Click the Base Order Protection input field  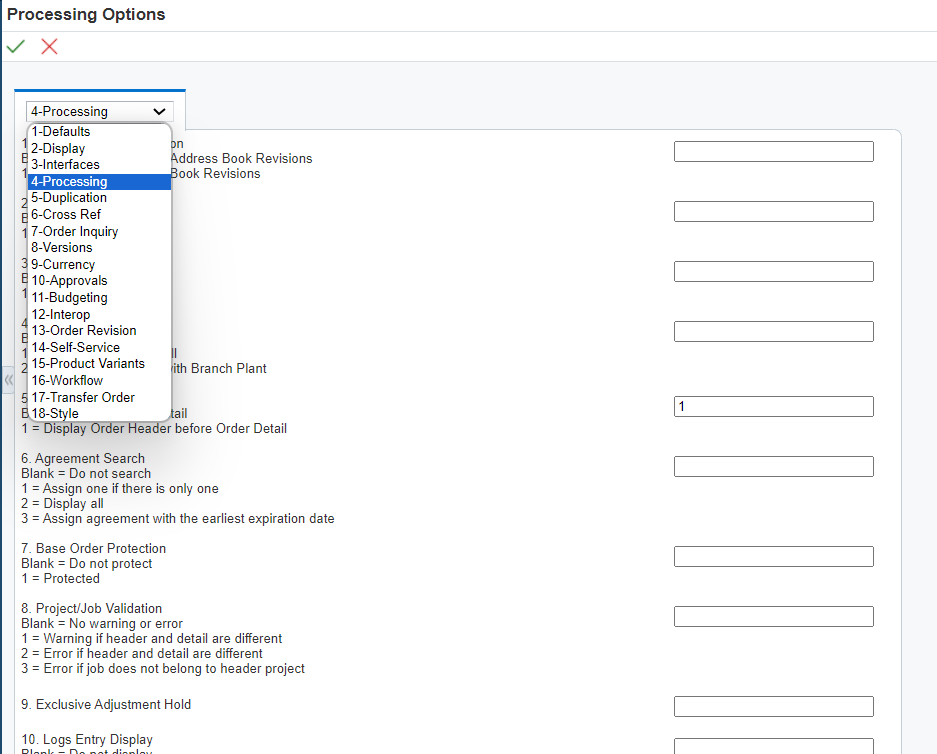point(773,556)
